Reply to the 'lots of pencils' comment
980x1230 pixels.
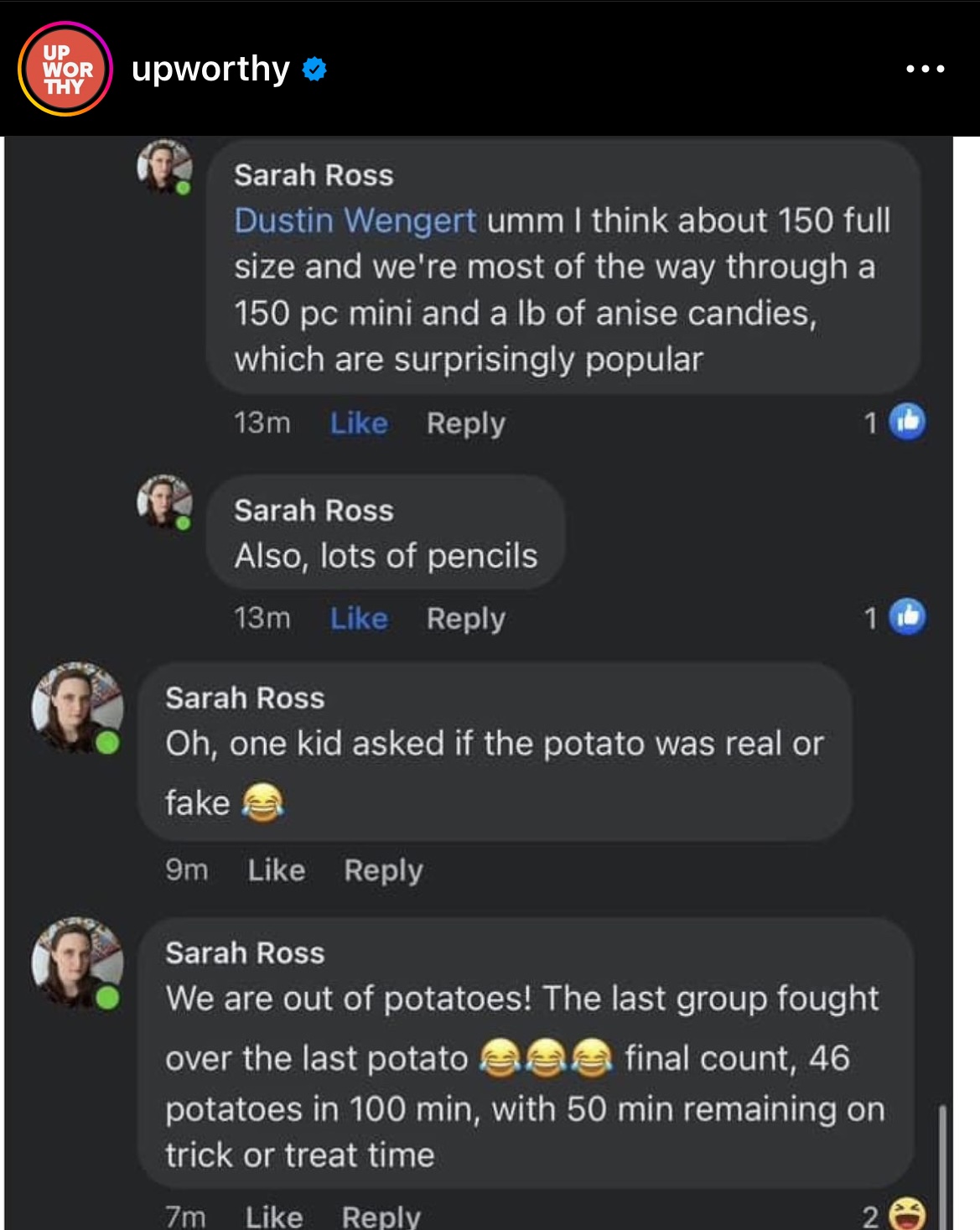465,619
